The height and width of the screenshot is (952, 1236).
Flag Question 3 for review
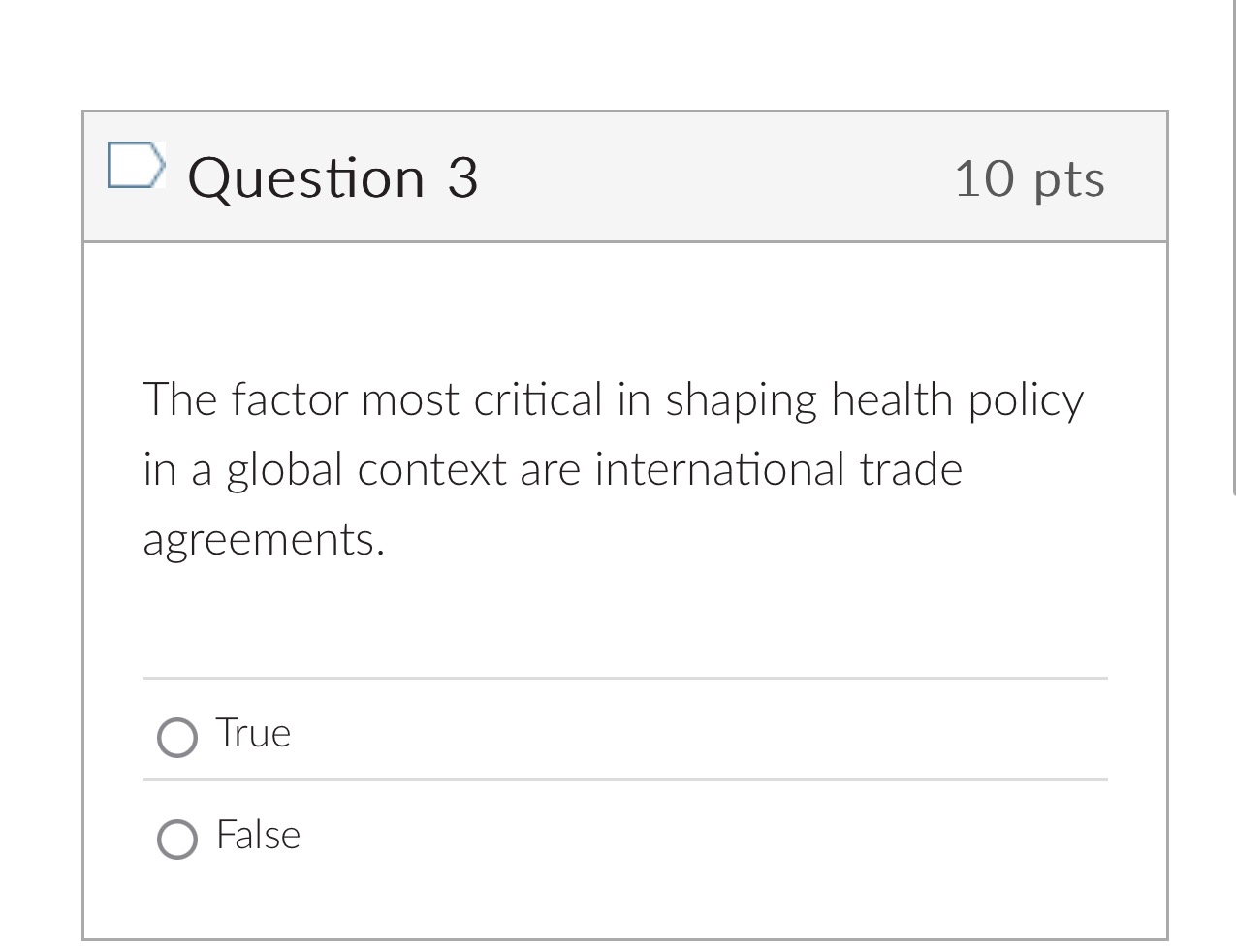click(133, 166)
